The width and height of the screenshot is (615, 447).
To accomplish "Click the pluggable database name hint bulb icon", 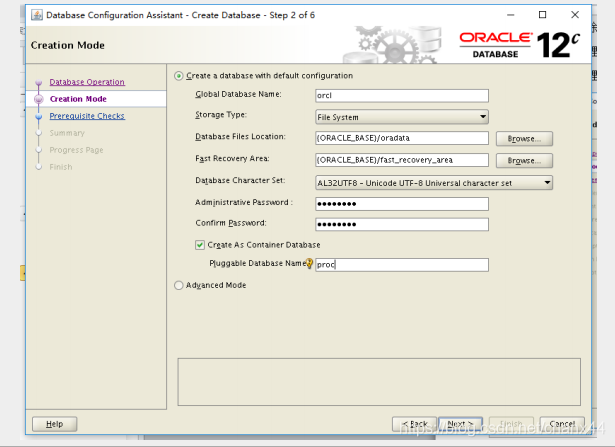I will (309, 263).
